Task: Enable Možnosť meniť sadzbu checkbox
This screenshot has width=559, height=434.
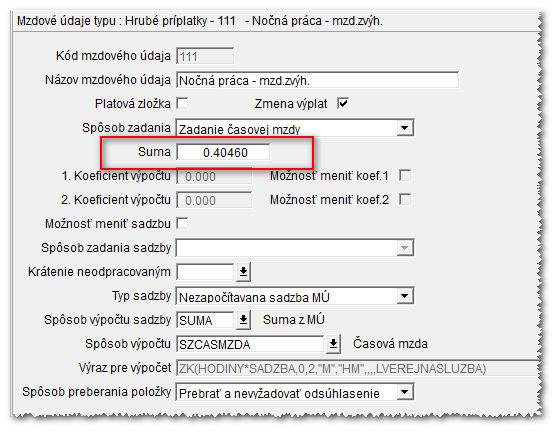Action: pyautogui.click(x=183, y=224)
